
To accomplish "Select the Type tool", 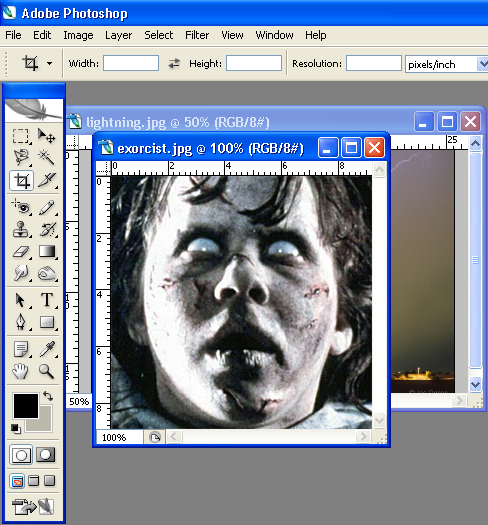I will coord(47,300).
